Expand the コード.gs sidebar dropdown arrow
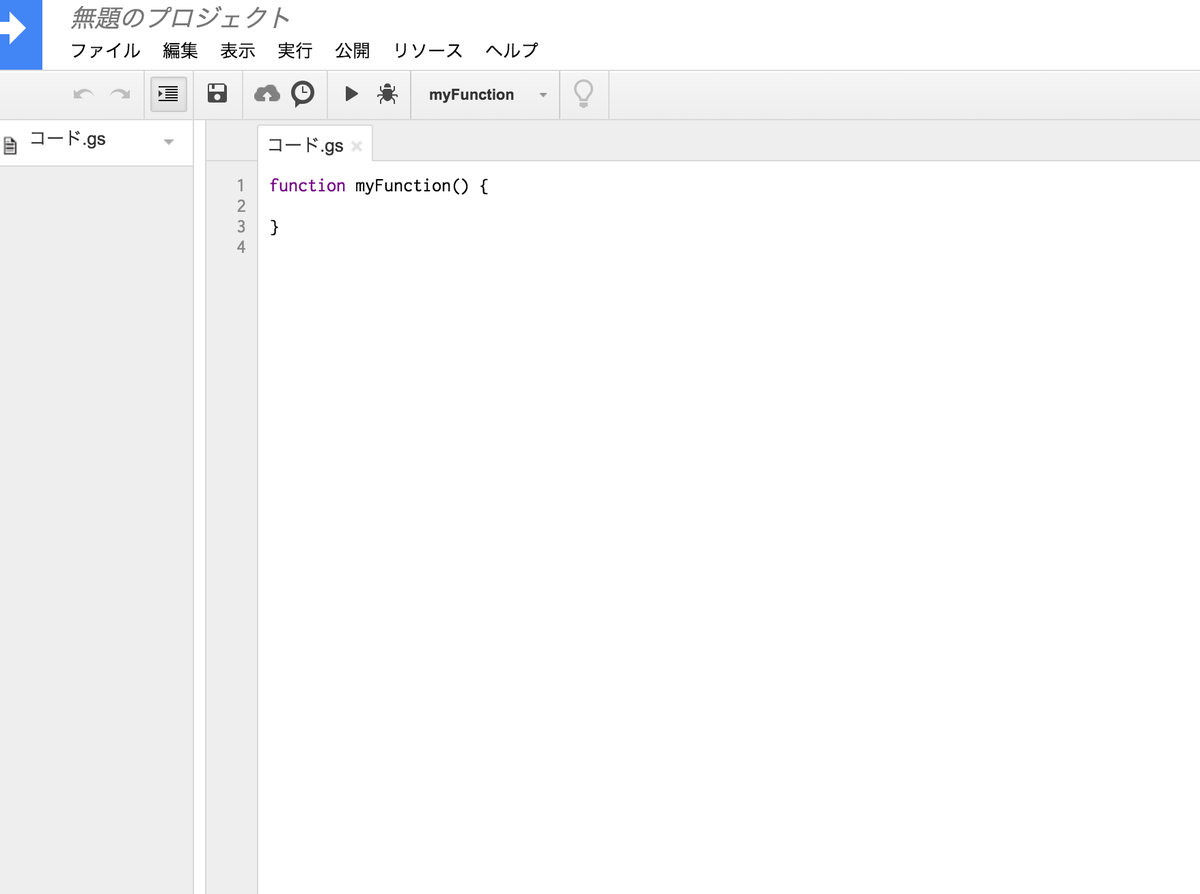The width and height of the screenshot is (1200, 894). coord(168,142)
